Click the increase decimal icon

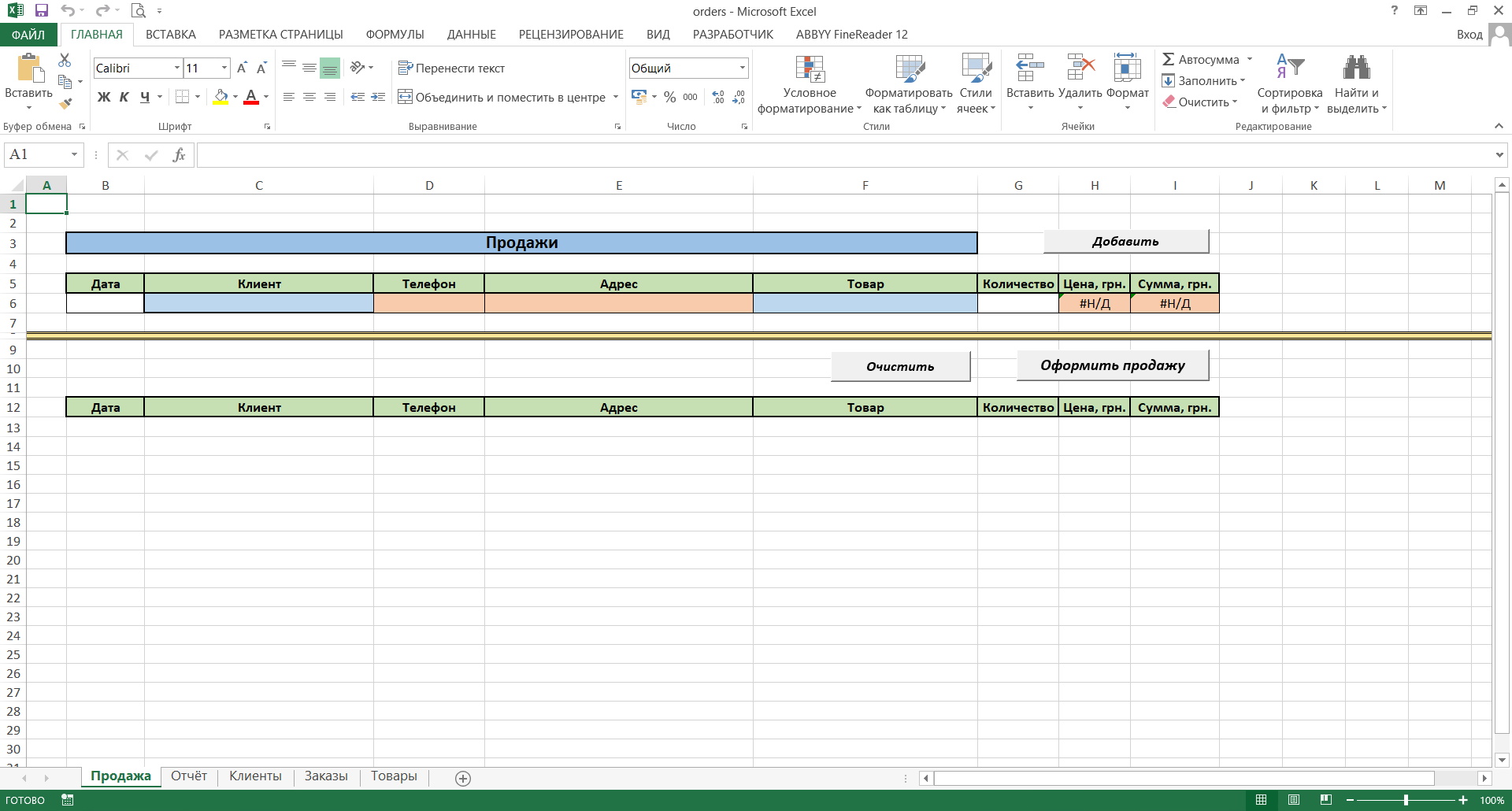[x=718, y=97]
